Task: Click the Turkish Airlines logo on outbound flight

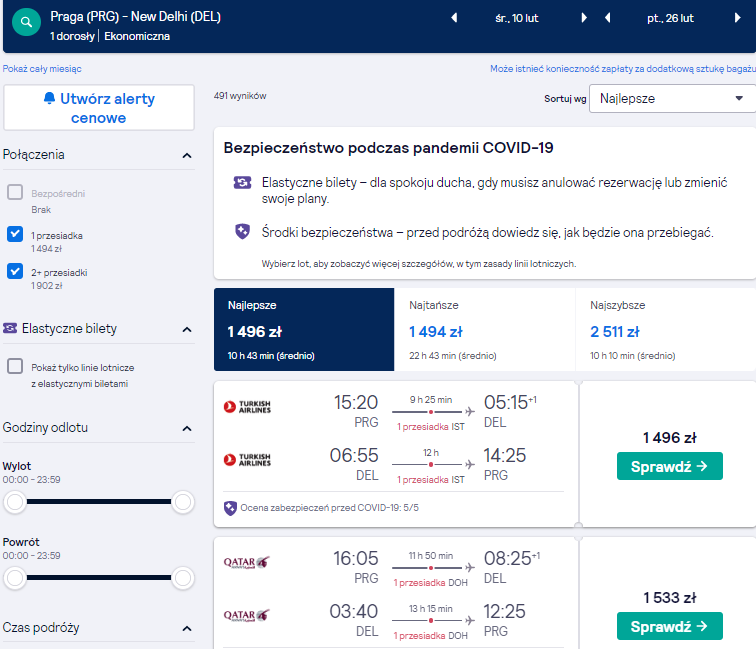Action: point(247,407)
